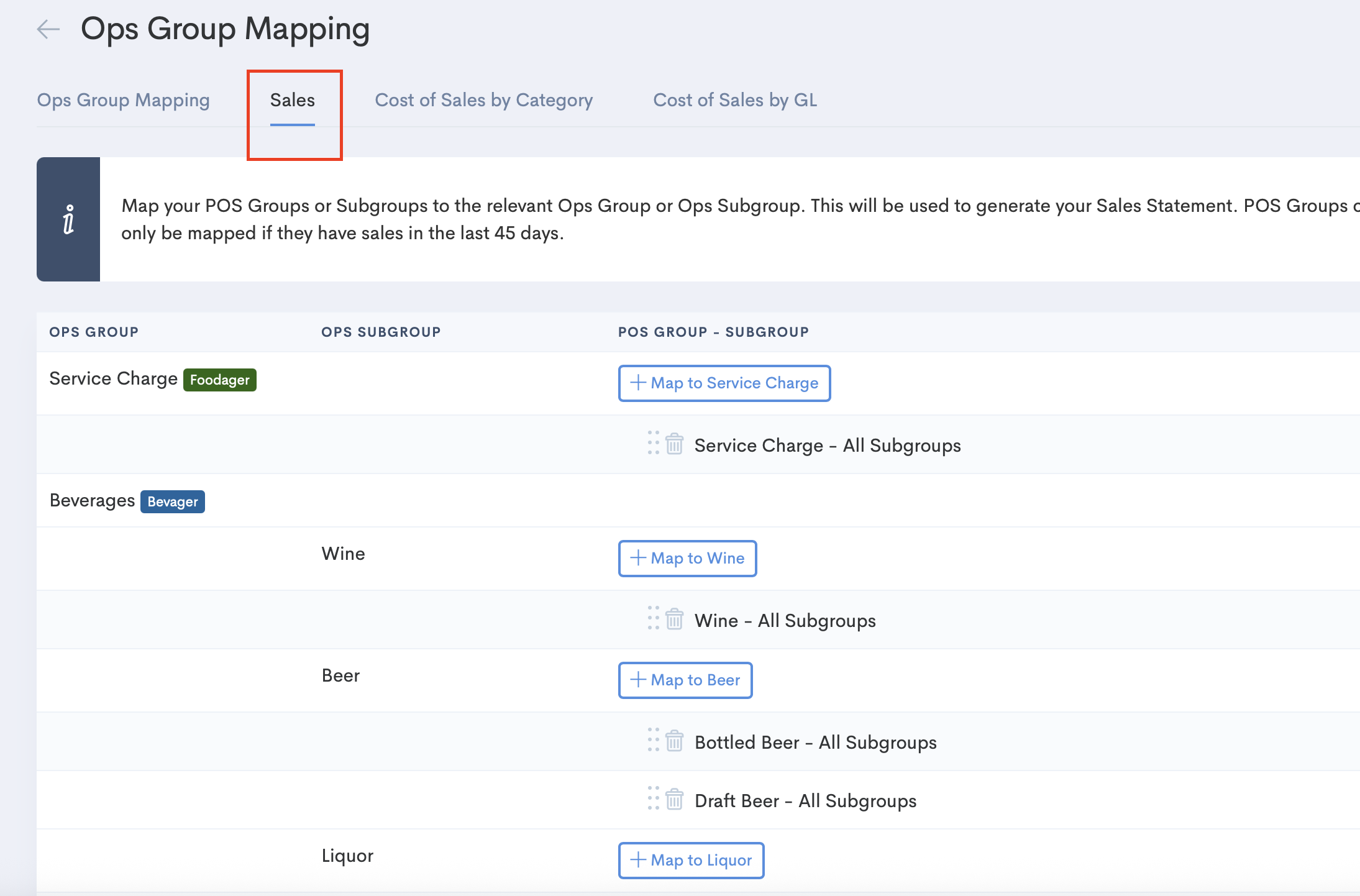The height and width of the screenshot is (896, 1360).
Task: Open the Cost of Sales by Category tab
Action: (x=483, y=99)
